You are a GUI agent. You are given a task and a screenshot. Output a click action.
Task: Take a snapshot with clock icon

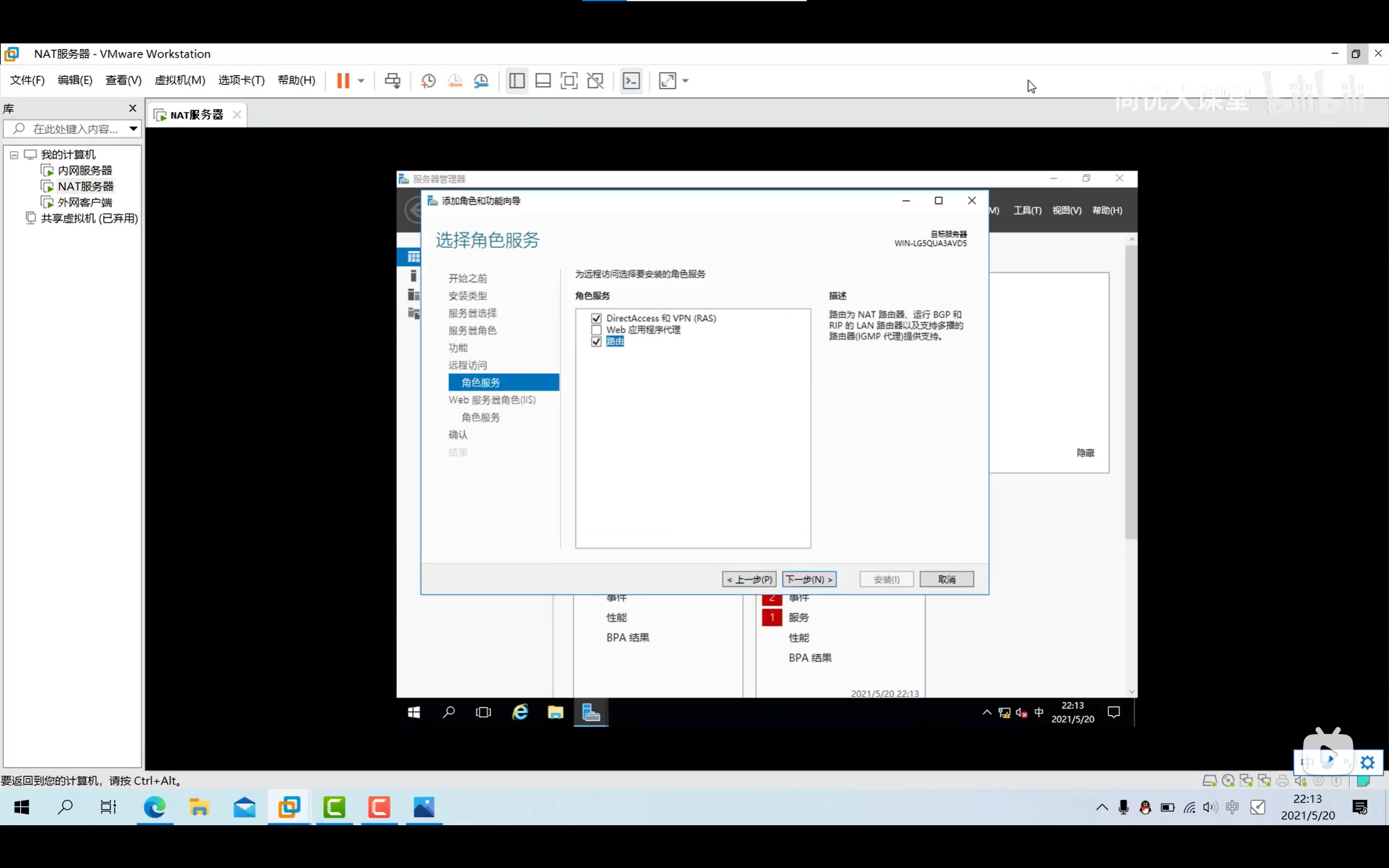click(x=428, y=81)
